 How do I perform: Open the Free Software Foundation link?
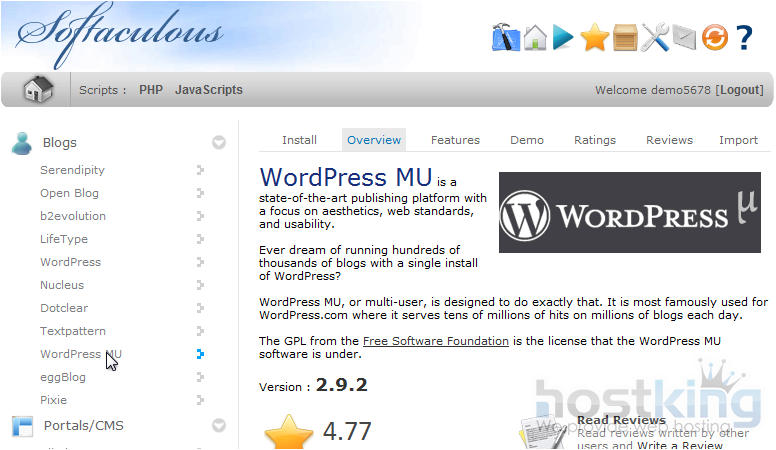435,341
